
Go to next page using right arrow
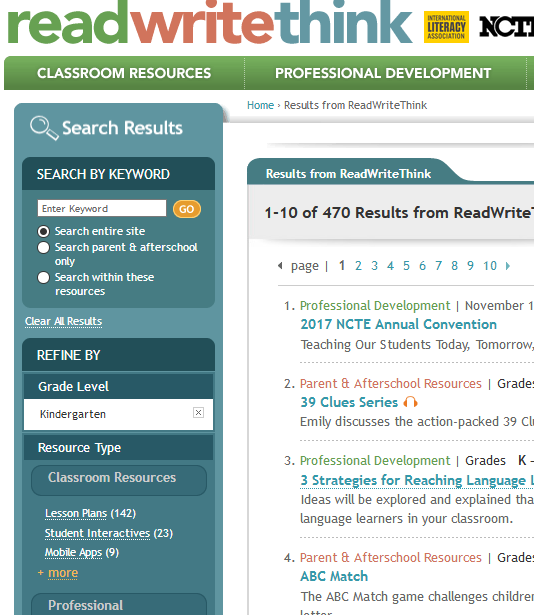click(x=508, y=266)
